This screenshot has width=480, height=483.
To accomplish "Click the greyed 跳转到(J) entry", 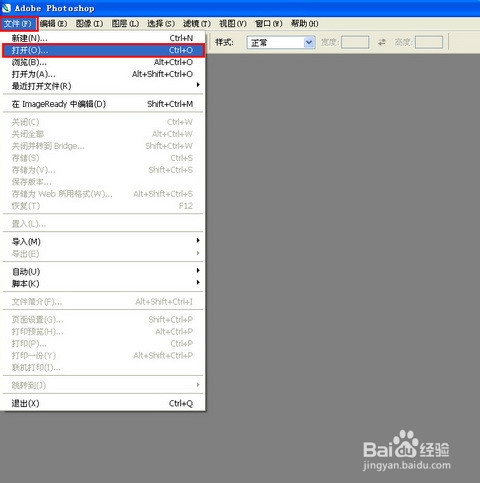I will [103, 385].
